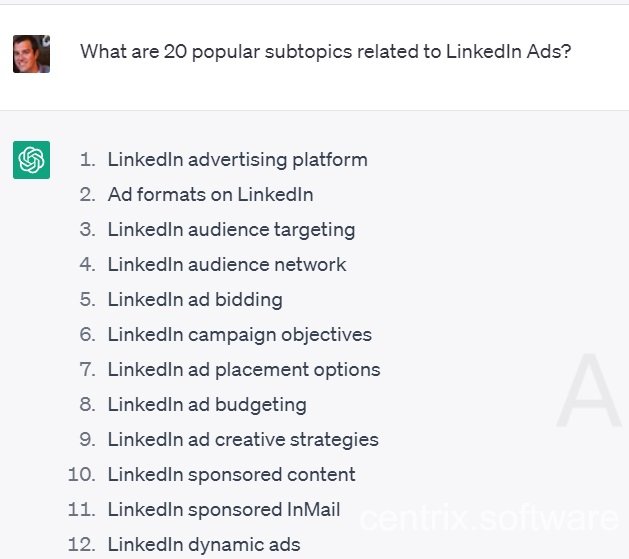This screenshot has height=559, width=629.
Task: Click "Ad formats on LinkedIn" text
Action: tap(210, 195)
